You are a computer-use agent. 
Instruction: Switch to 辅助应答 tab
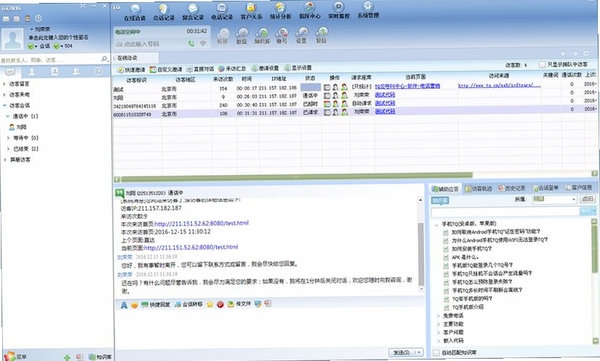pos(445,189)
